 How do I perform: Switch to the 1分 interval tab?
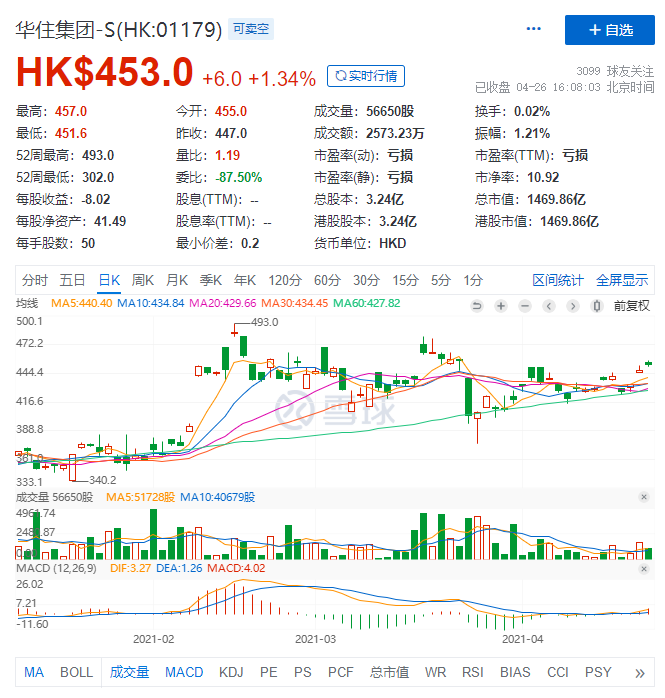pyautogui.click(x=473, y=280)
